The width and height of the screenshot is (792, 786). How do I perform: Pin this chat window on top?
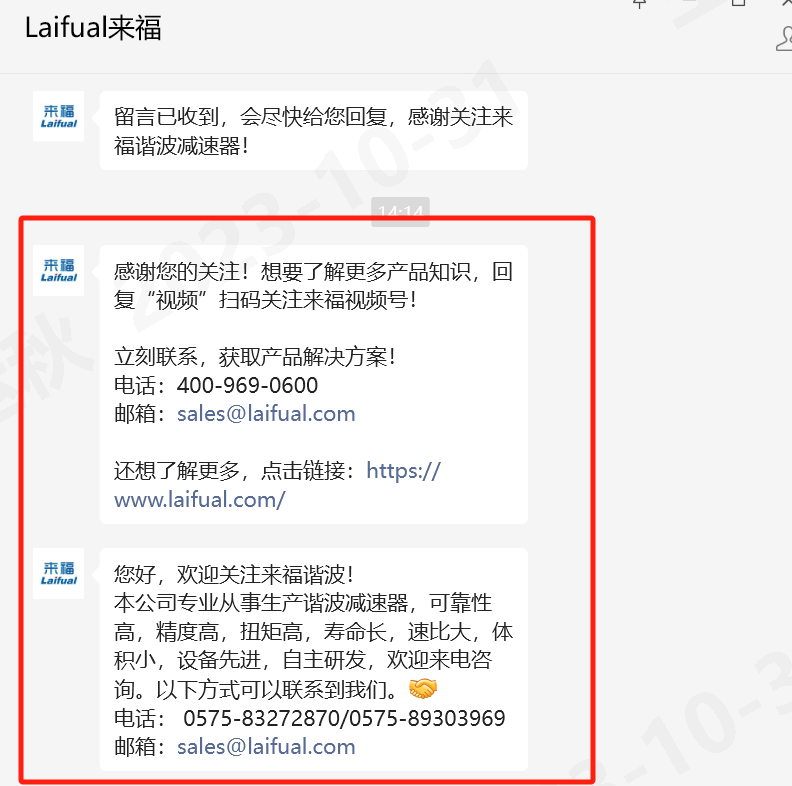pyautogui.click(x=639, y=4)
